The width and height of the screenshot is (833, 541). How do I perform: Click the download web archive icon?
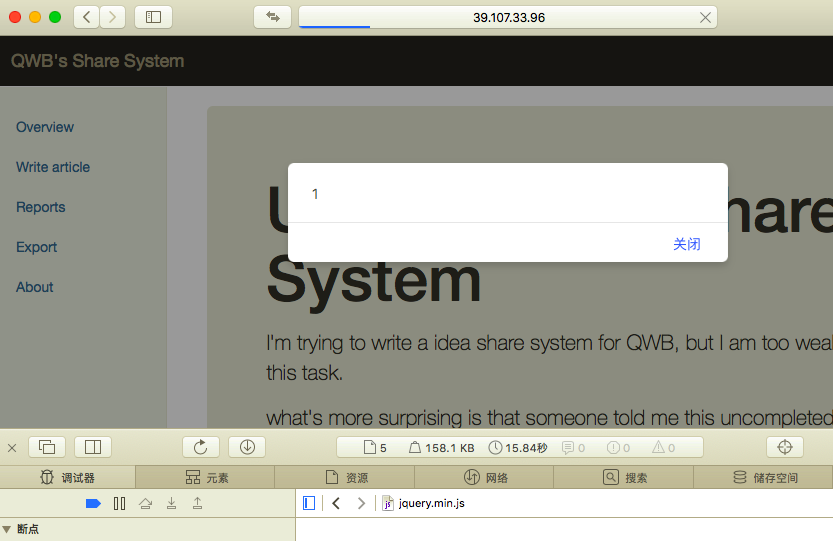(x=247, y=447)
